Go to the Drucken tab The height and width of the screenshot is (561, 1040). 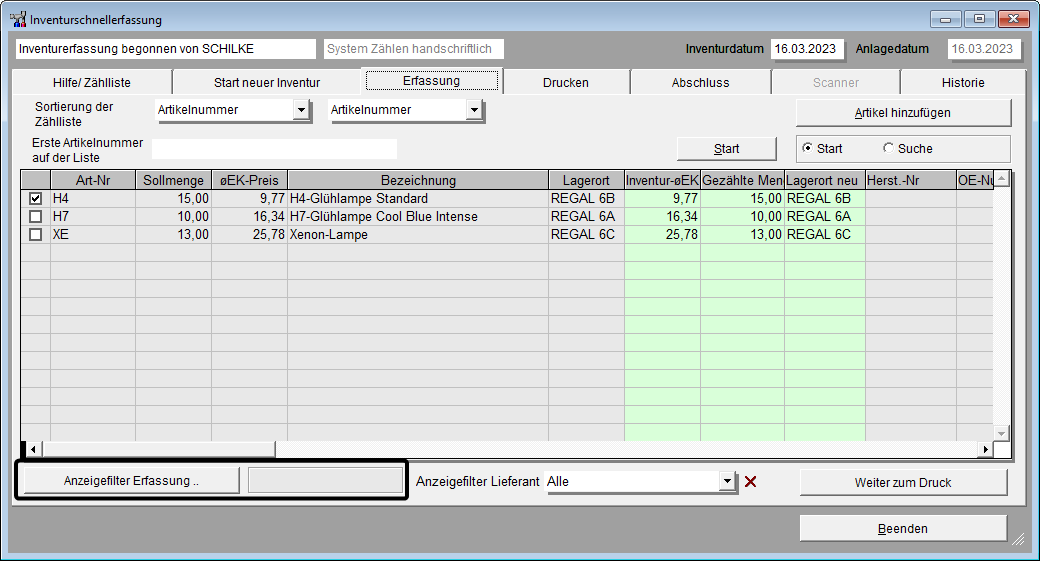(566, 82)
